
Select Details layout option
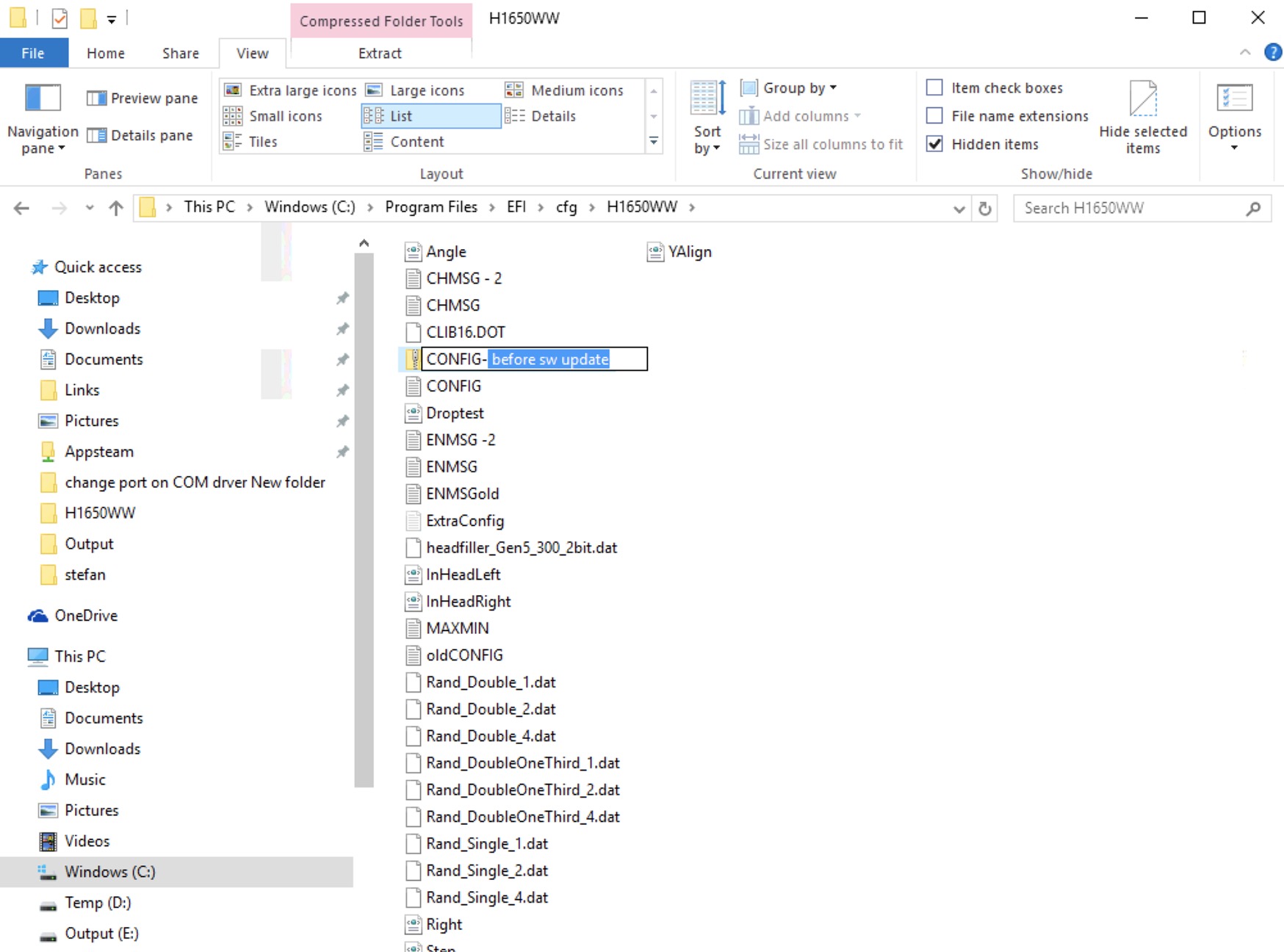(541, 116)
